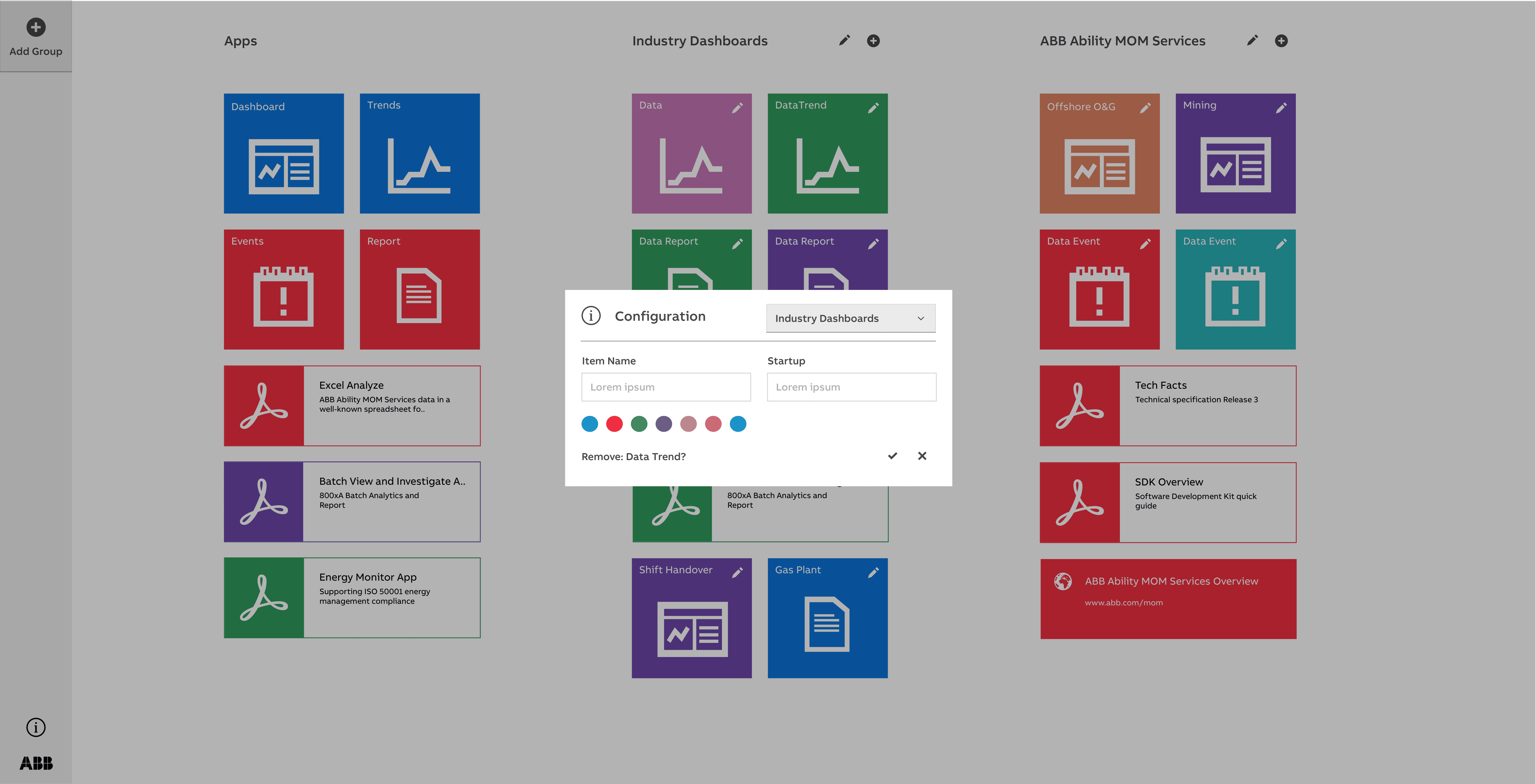Image resolution: width=1536 pixels, height=784 pixels.
Task: Edit the ABB Ability MOM Services group
Action: pyautogui.click(x=1252, y=41)
